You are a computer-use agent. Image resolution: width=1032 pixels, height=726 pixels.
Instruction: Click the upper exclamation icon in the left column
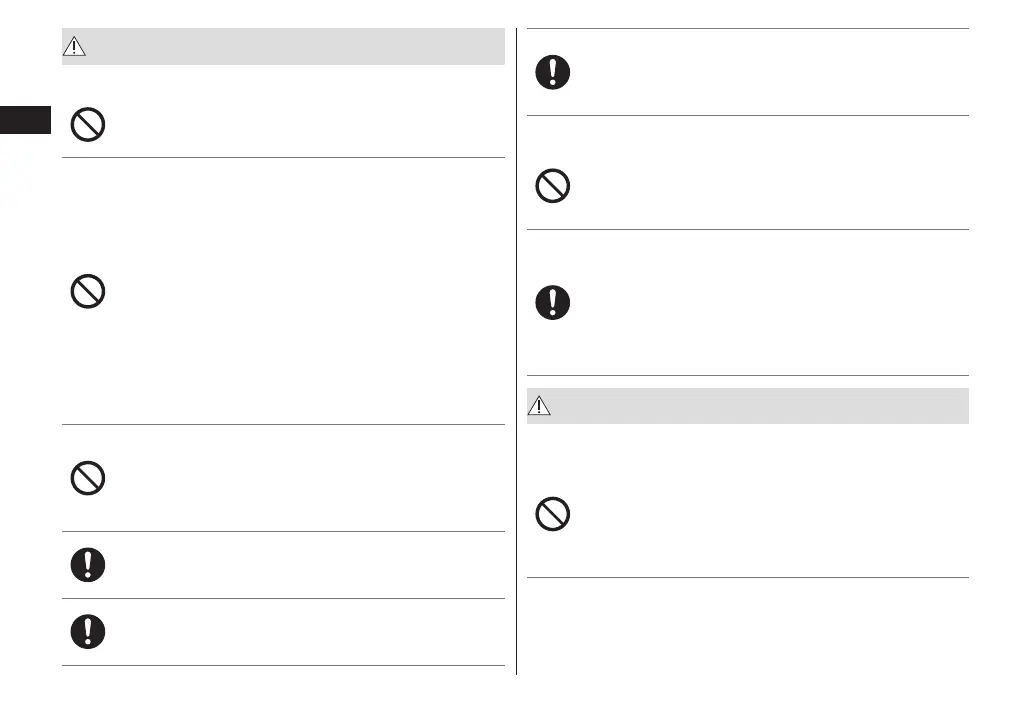point(88,565)
